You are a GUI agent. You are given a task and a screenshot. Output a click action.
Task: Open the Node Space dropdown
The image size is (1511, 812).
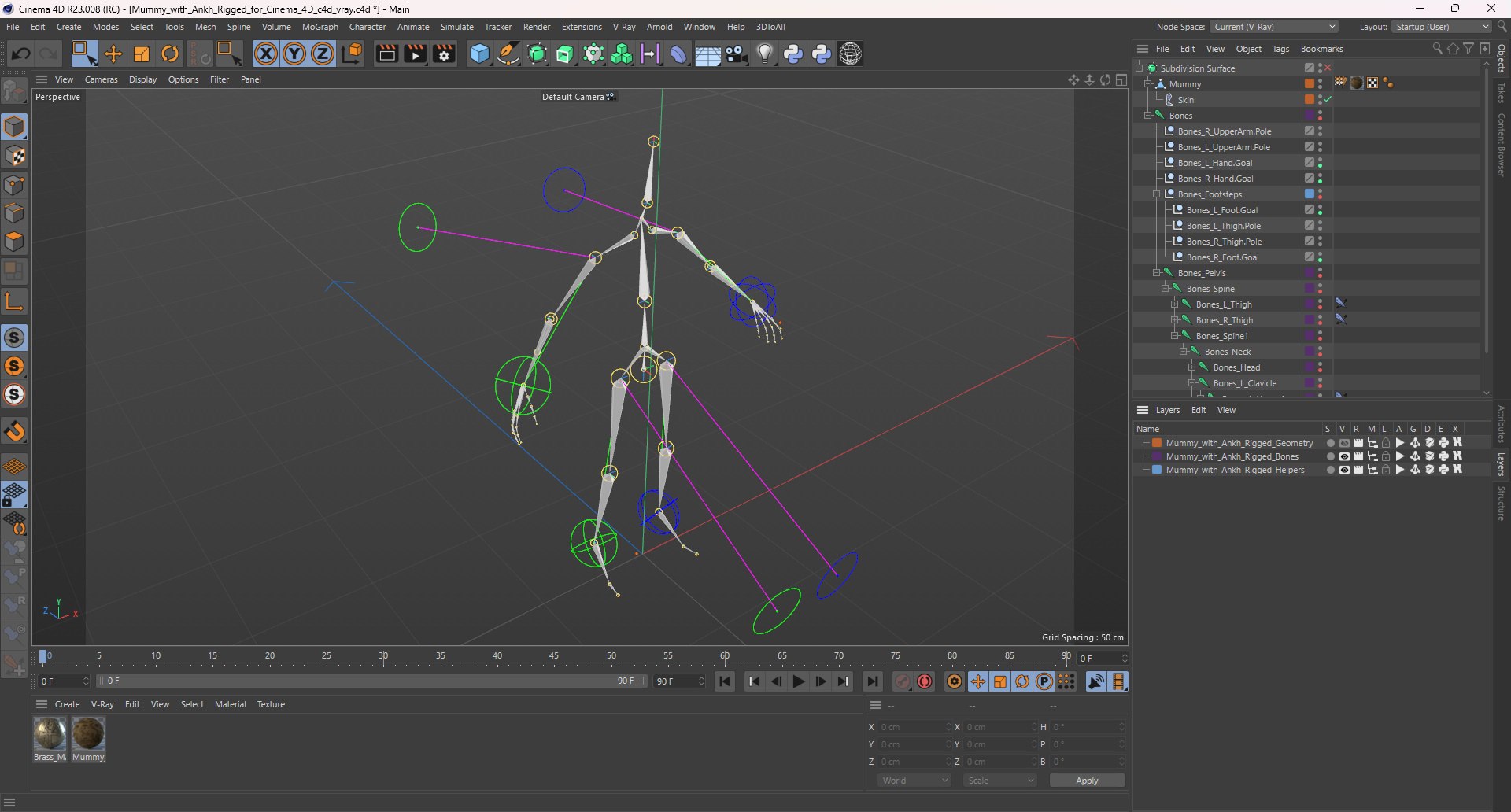pyautogui.click(x=1274, y=27)
